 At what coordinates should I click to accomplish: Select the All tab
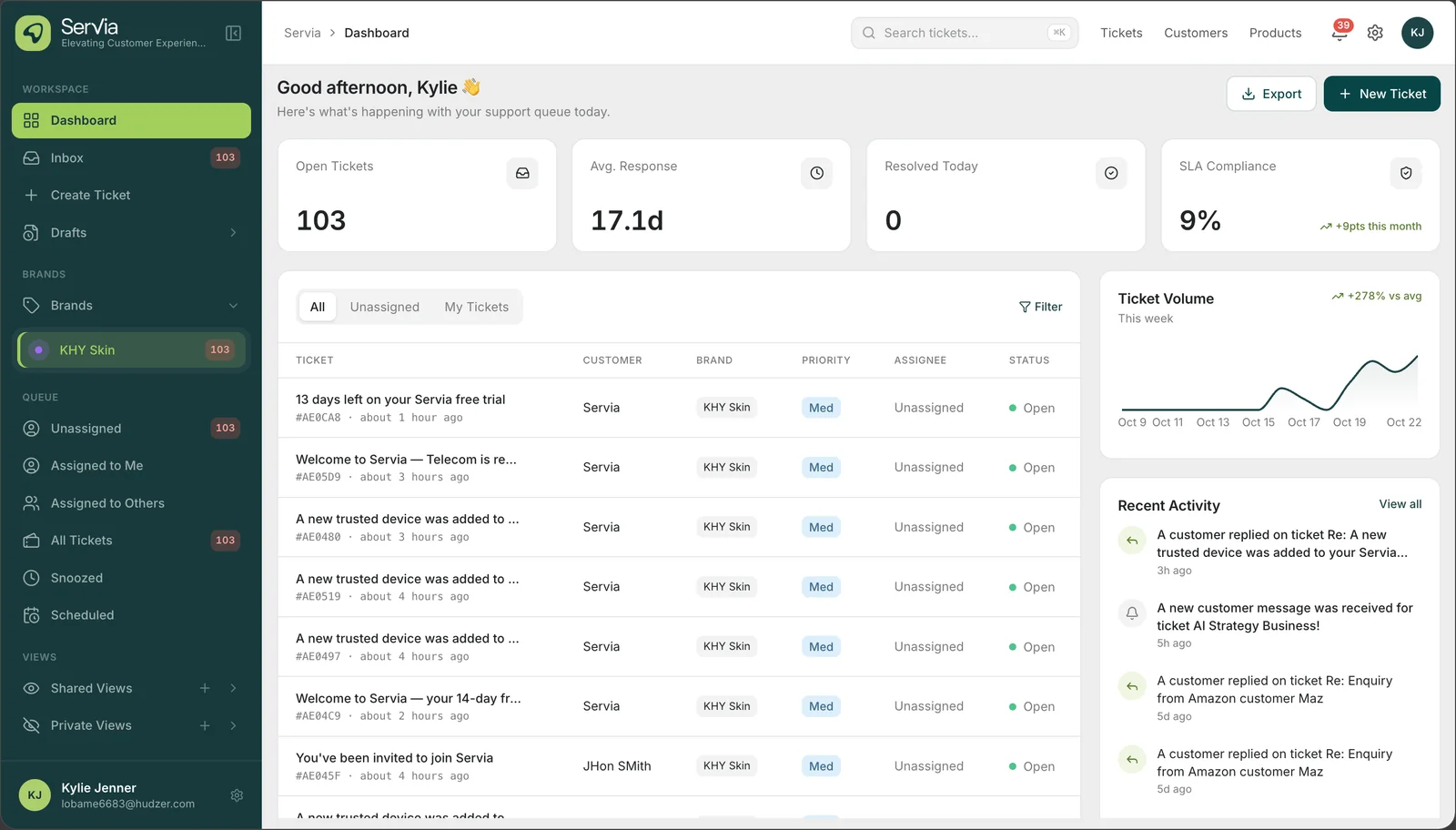tap(317, 307)
